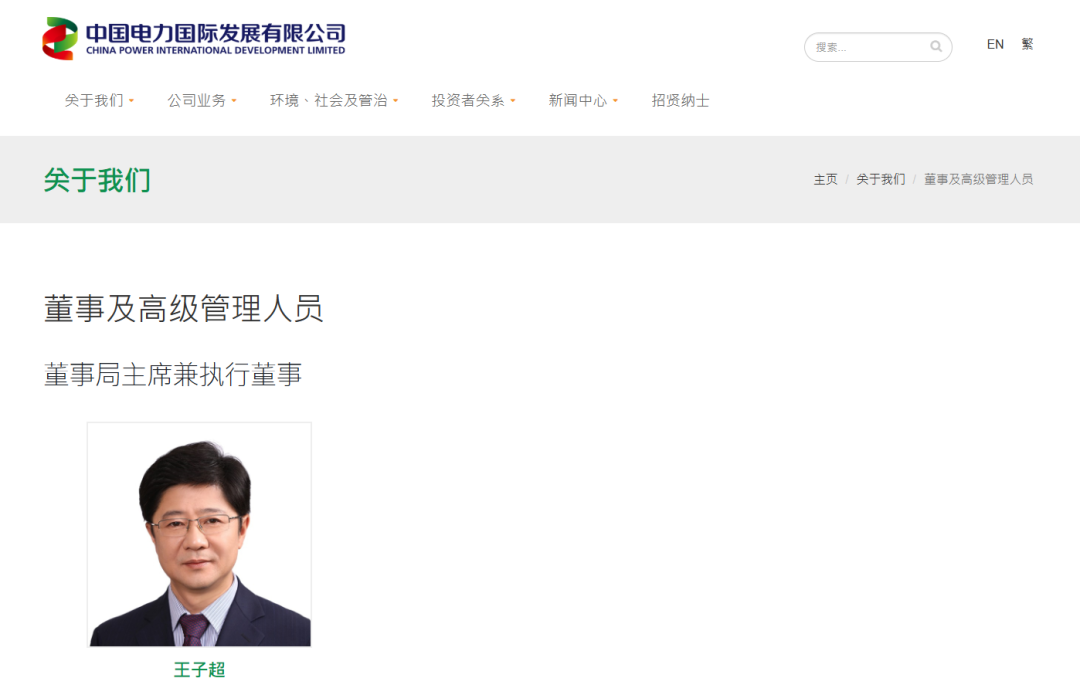Switch to traditional Chinese with 繁

pos(1027,44)
